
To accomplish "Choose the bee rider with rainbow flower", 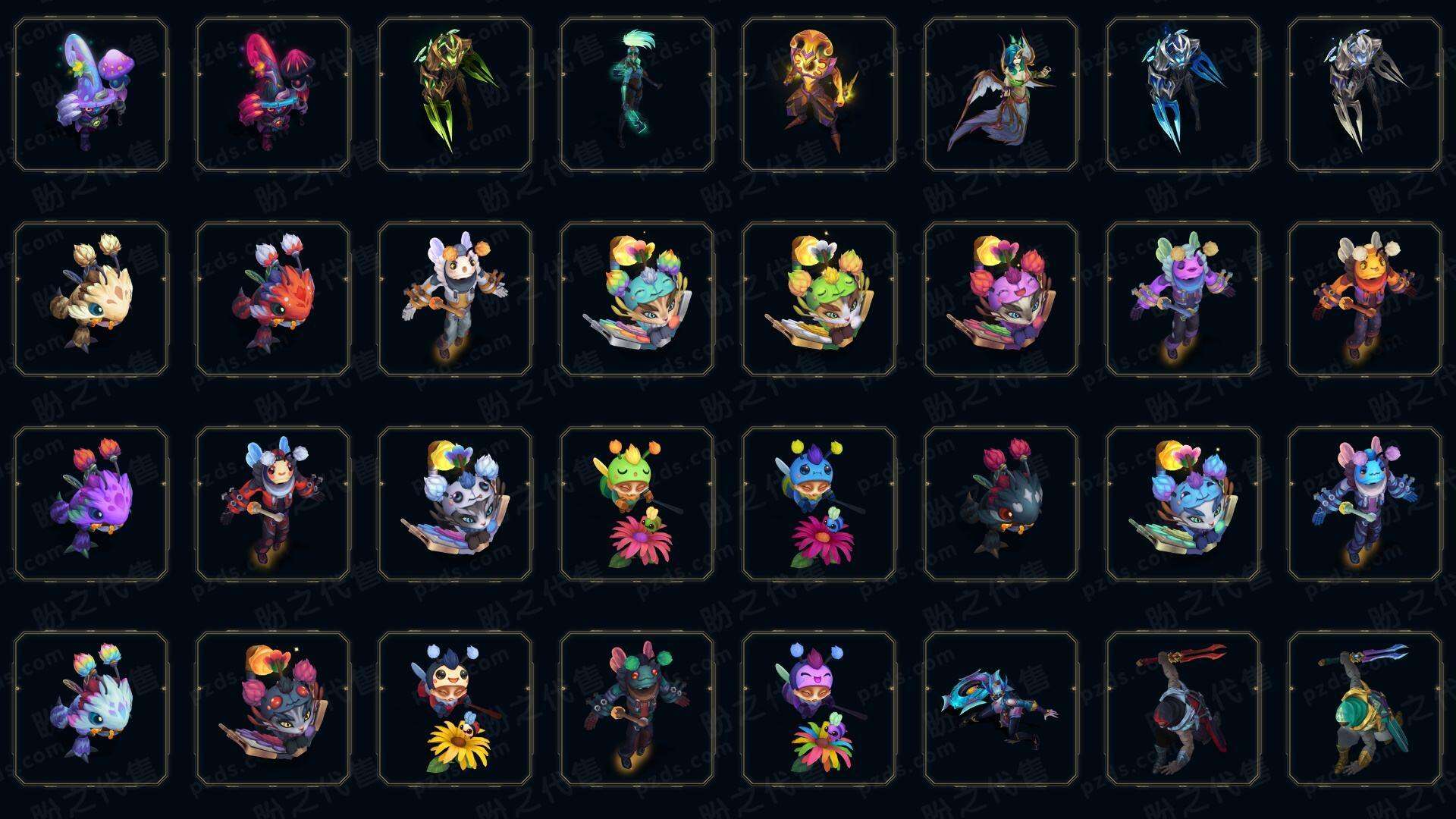I will tap(819, 708).
